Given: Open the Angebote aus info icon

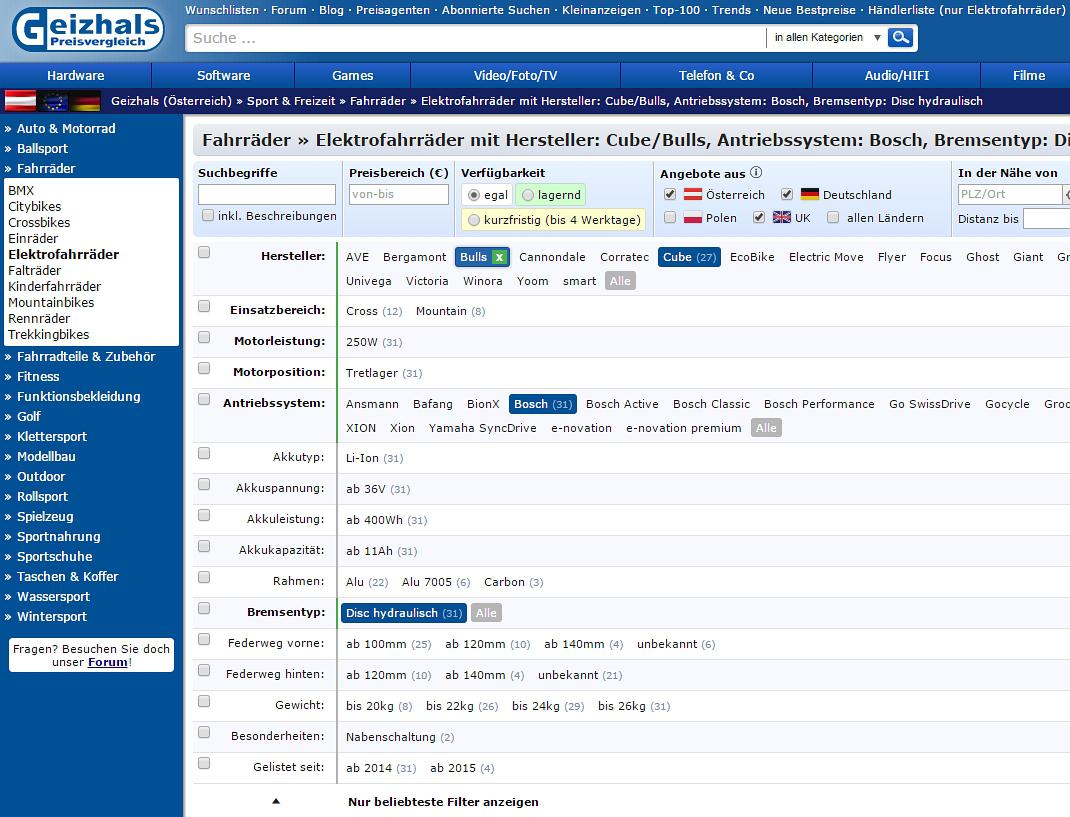Looking at the screenshot, I should pos(756,173).
